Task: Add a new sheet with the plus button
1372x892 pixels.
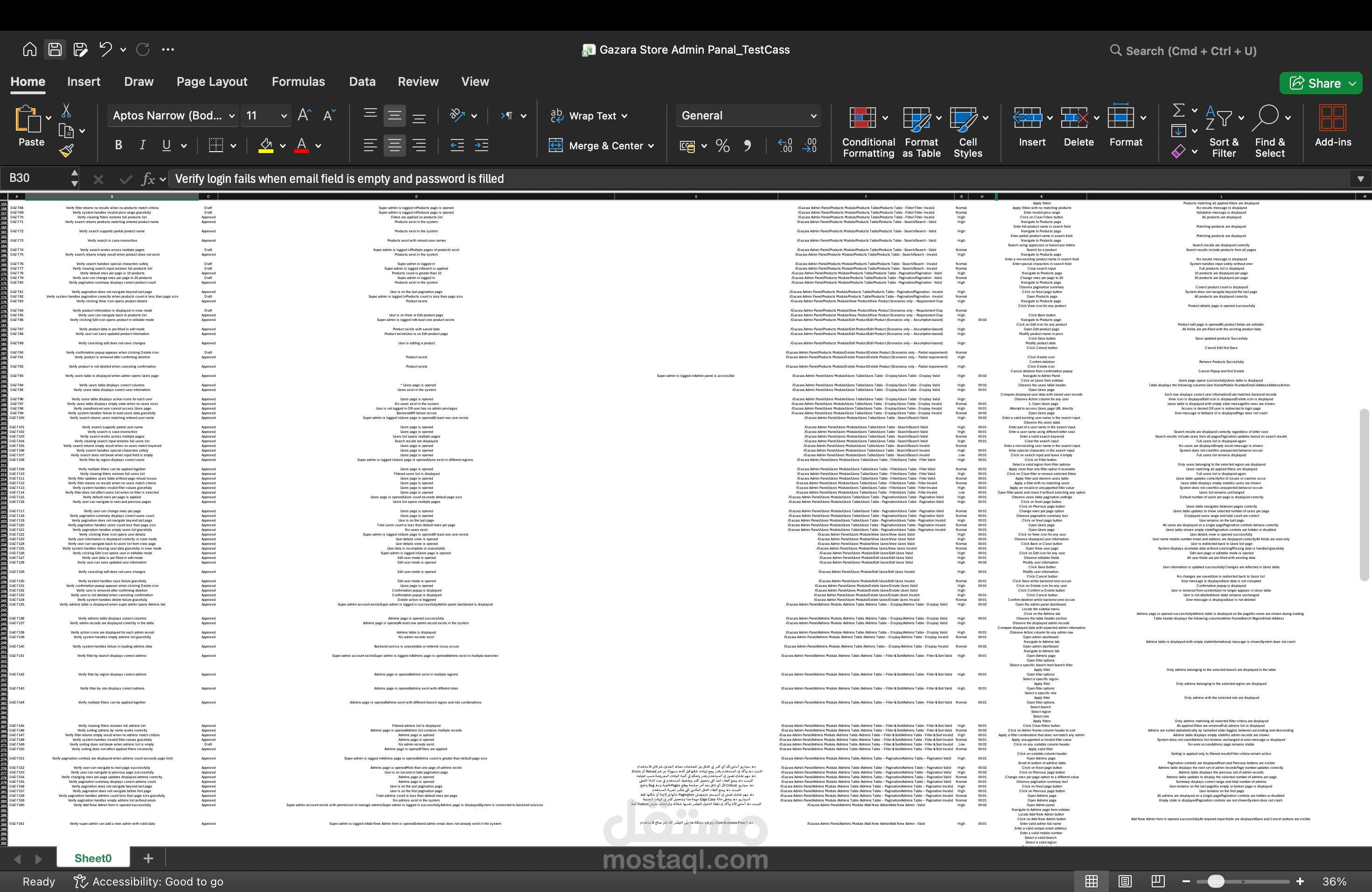Action: [x=147, y=858]
